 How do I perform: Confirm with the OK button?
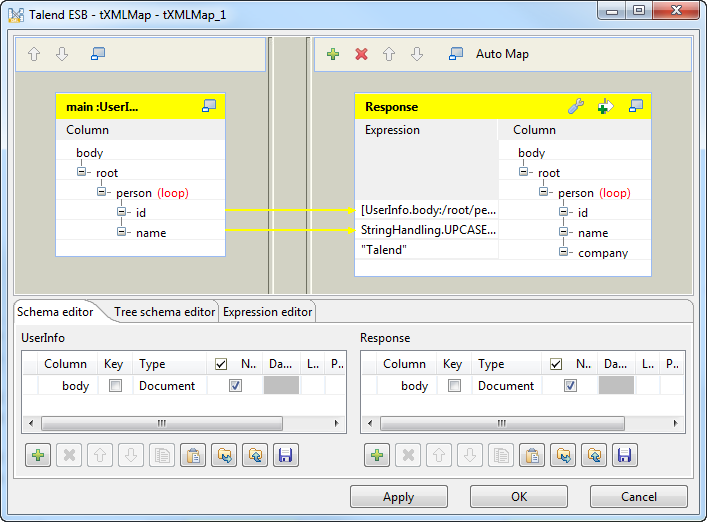[519, 497]
